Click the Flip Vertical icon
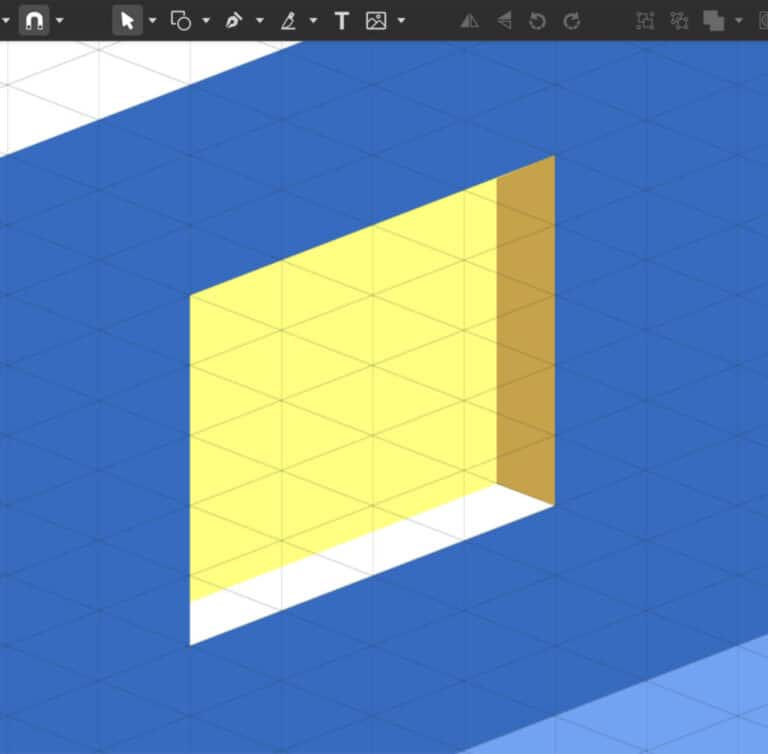Viewport: 768px width, 754px height. 504,21
